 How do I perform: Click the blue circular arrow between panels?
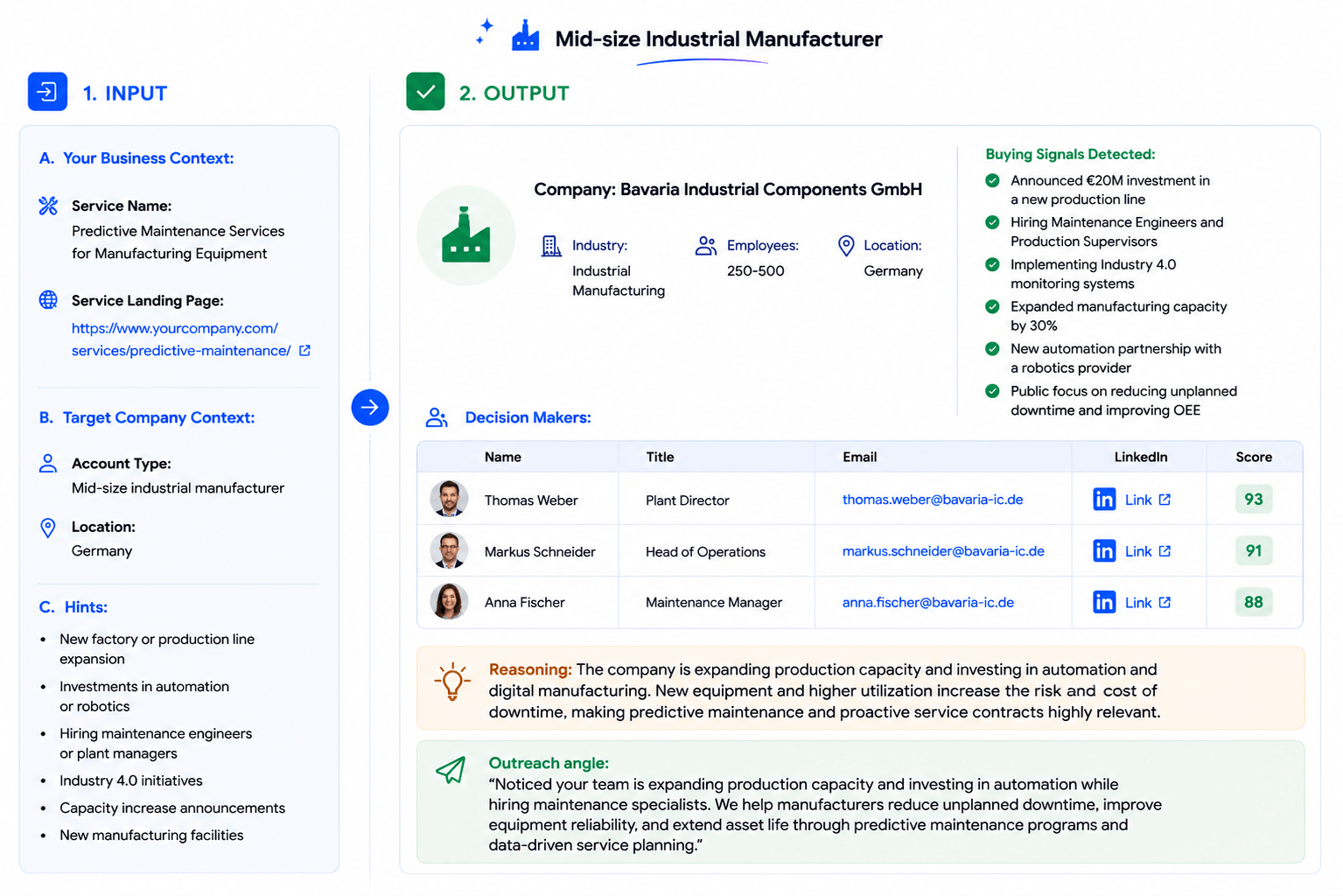tap(370, 407)
